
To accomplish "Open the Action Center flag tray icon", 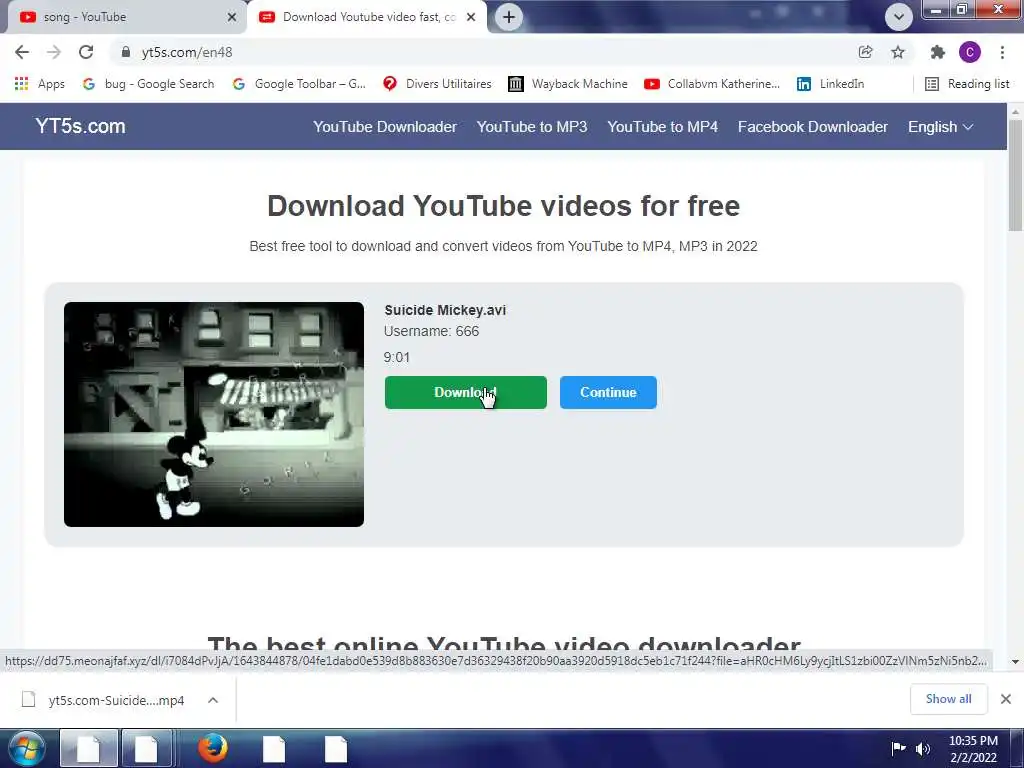I will [899, 748].
